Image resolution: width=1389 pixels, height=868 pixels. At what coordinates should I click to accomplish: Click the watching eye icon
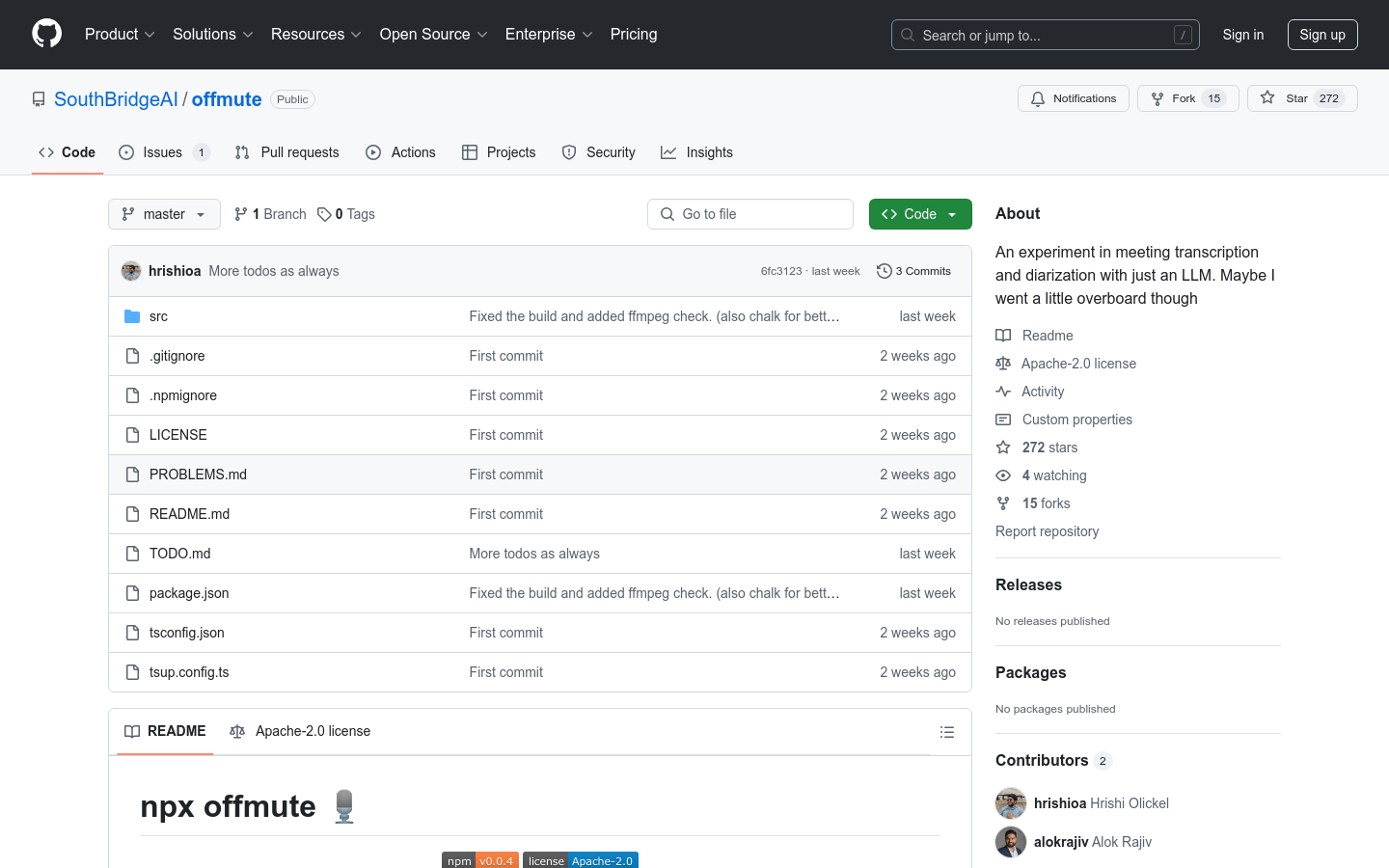(1003, 475)
